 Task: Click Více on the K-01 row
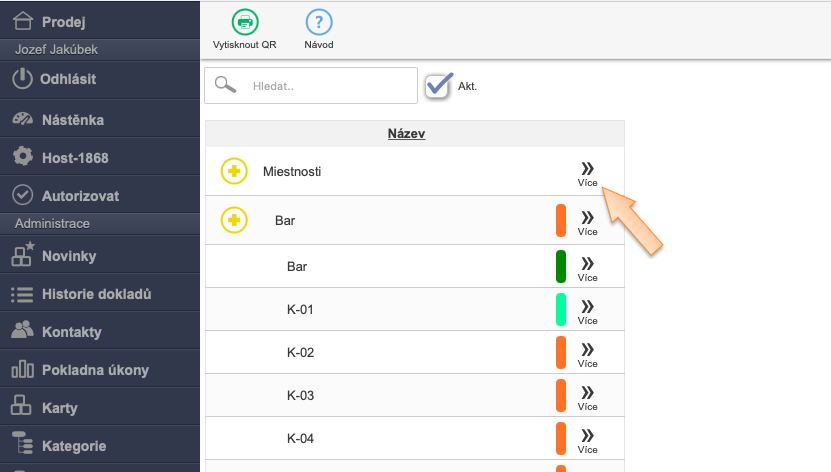(x=587, y=310)
